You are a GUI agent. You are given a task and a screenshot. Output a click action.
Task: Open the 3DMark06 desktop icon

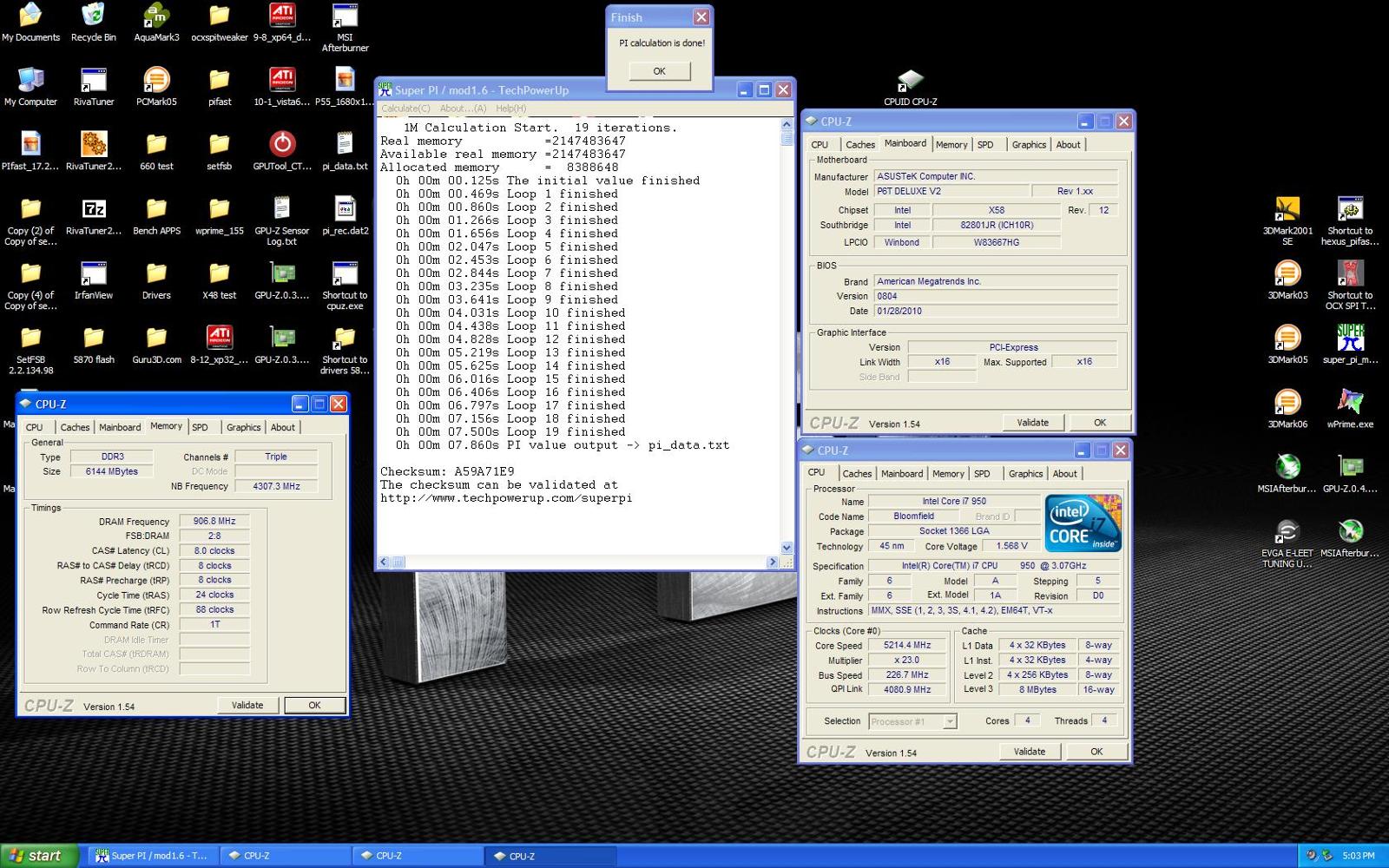1287,409
